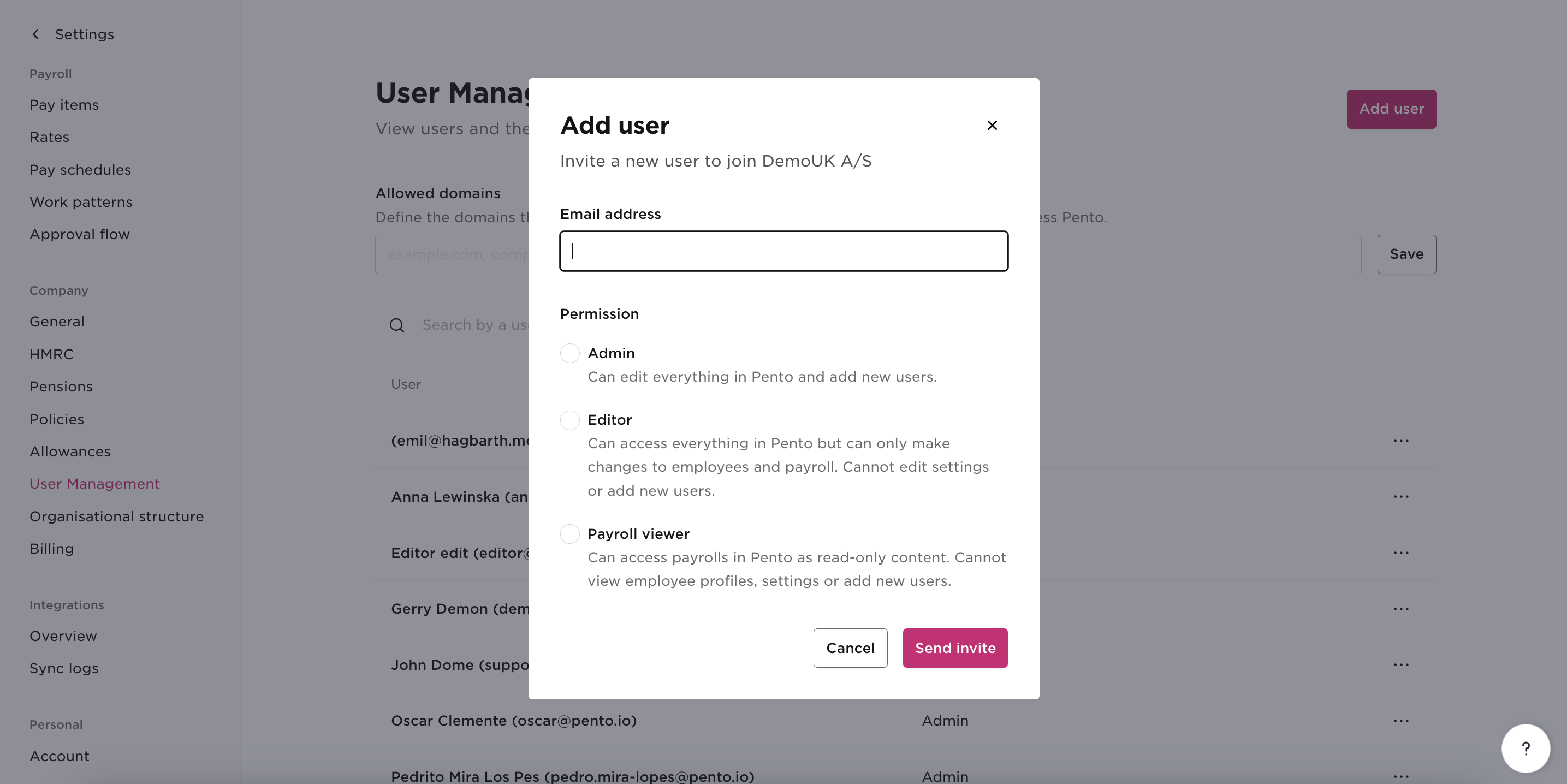This screenshot has height=784, width=1567.
Task: Click the back arrow beside Settings
Action: point(35,34)
